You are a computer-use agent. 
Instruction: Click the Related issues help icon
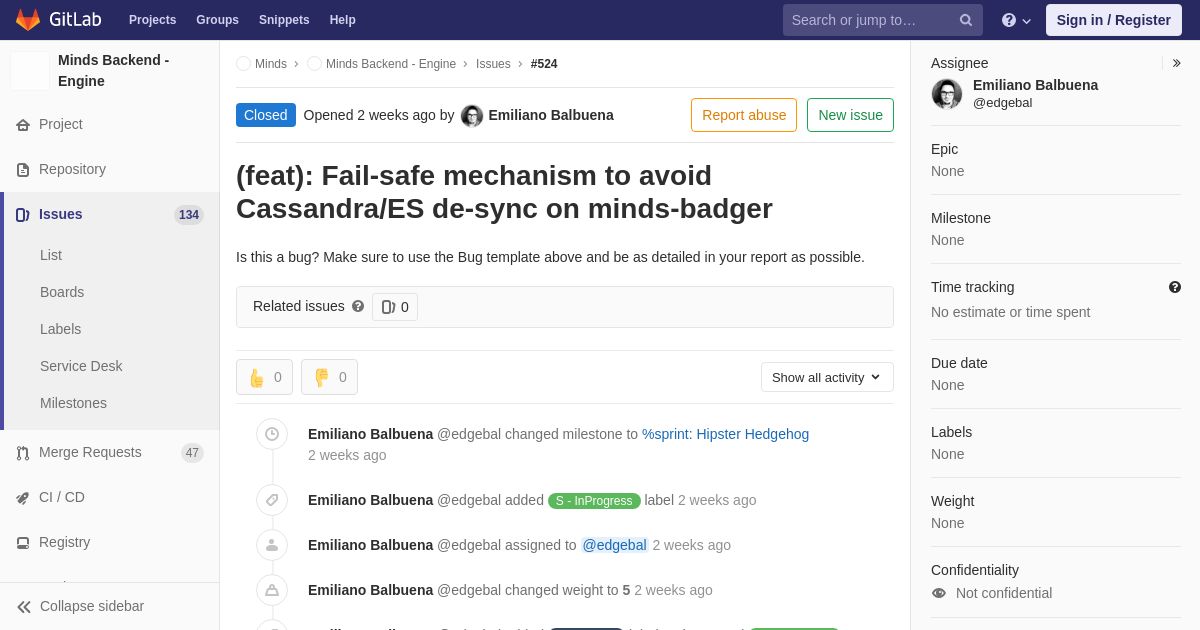click(x=358, y=306)
